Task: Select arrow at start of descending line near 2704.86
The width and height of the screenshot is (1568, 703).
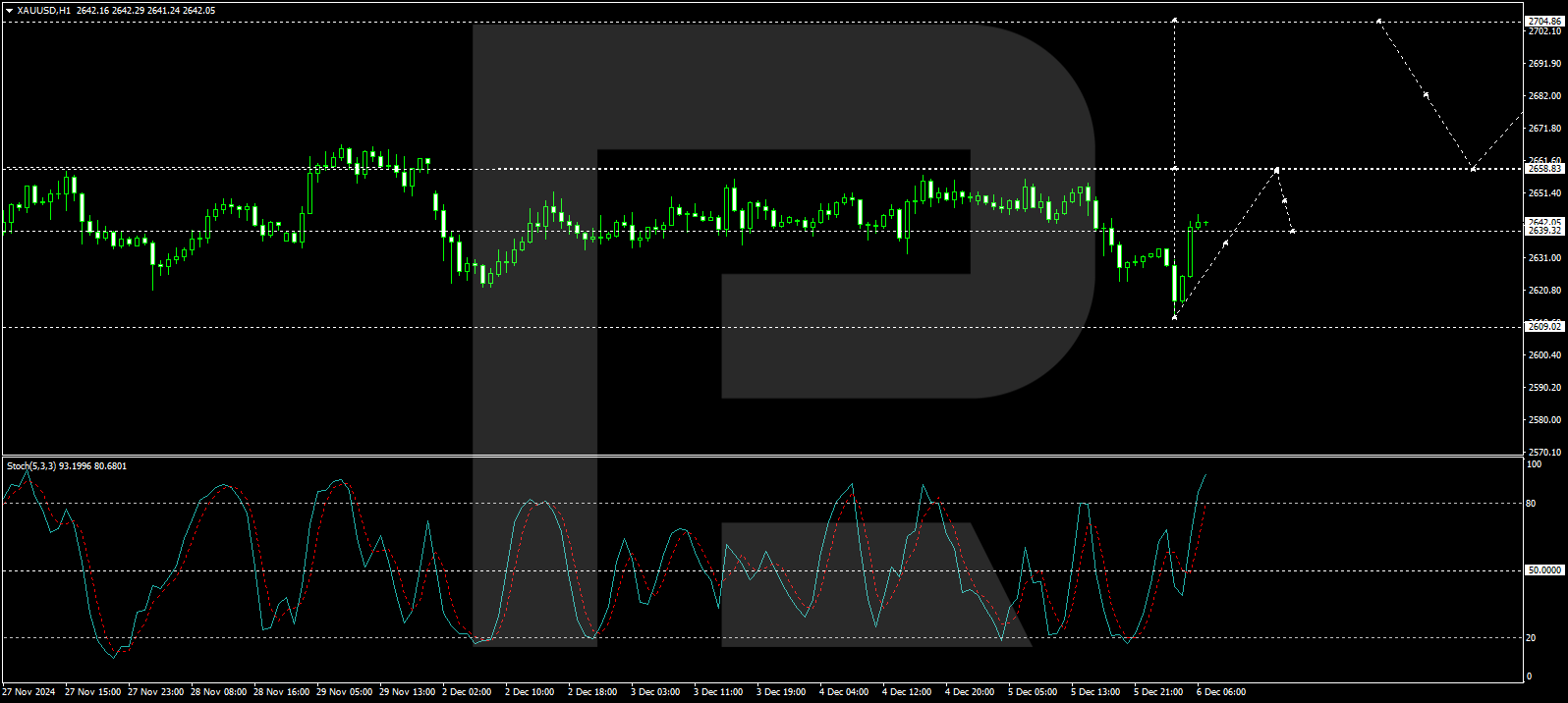Action: [1379, 21]
